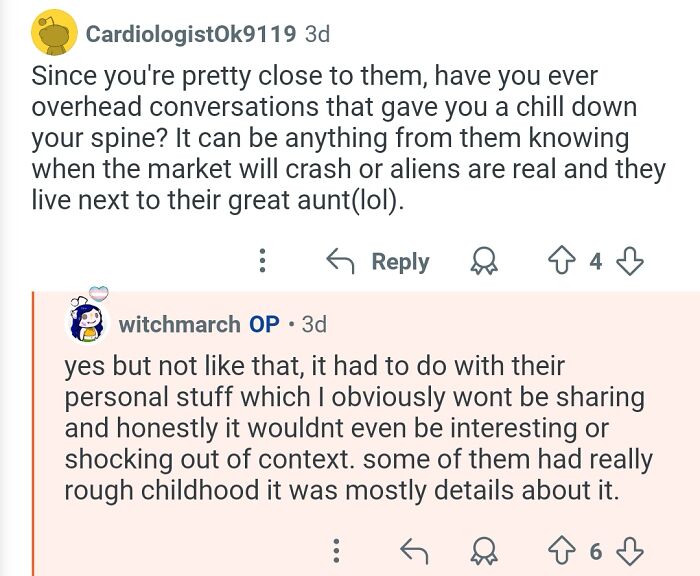Click witchmarch's reply text body

click(x=358, y=428)
